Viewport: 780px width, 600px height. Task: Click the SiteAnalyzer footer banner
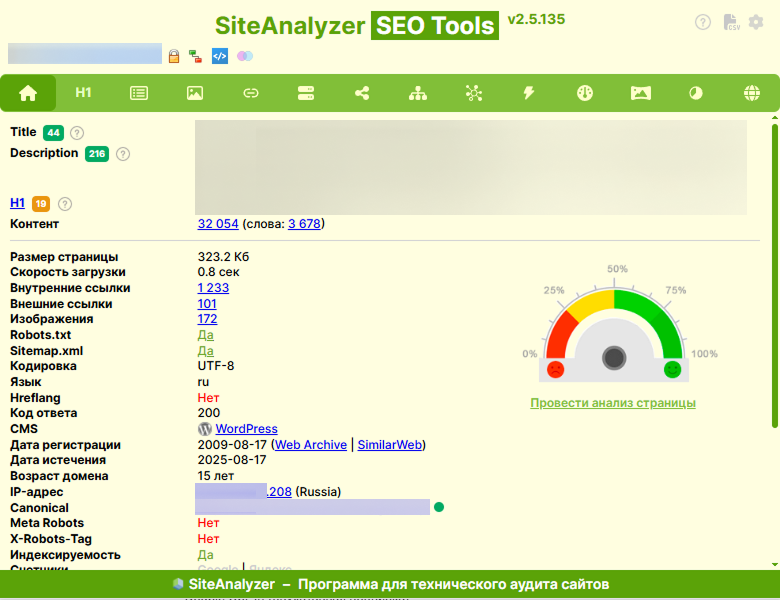390,584
